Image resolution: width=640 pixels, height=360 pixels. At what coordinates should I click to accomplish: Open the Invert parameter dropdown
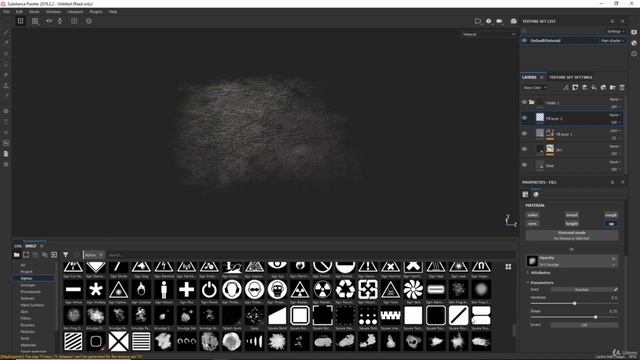click(584, 325)
